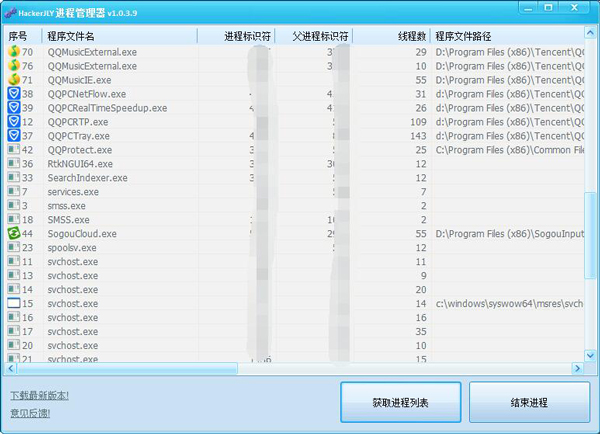The height and width of the screenshot is (434, 600).
Task: Click the shield icon beside QQPCNetFlow.exe
Action: pos(14,93)
